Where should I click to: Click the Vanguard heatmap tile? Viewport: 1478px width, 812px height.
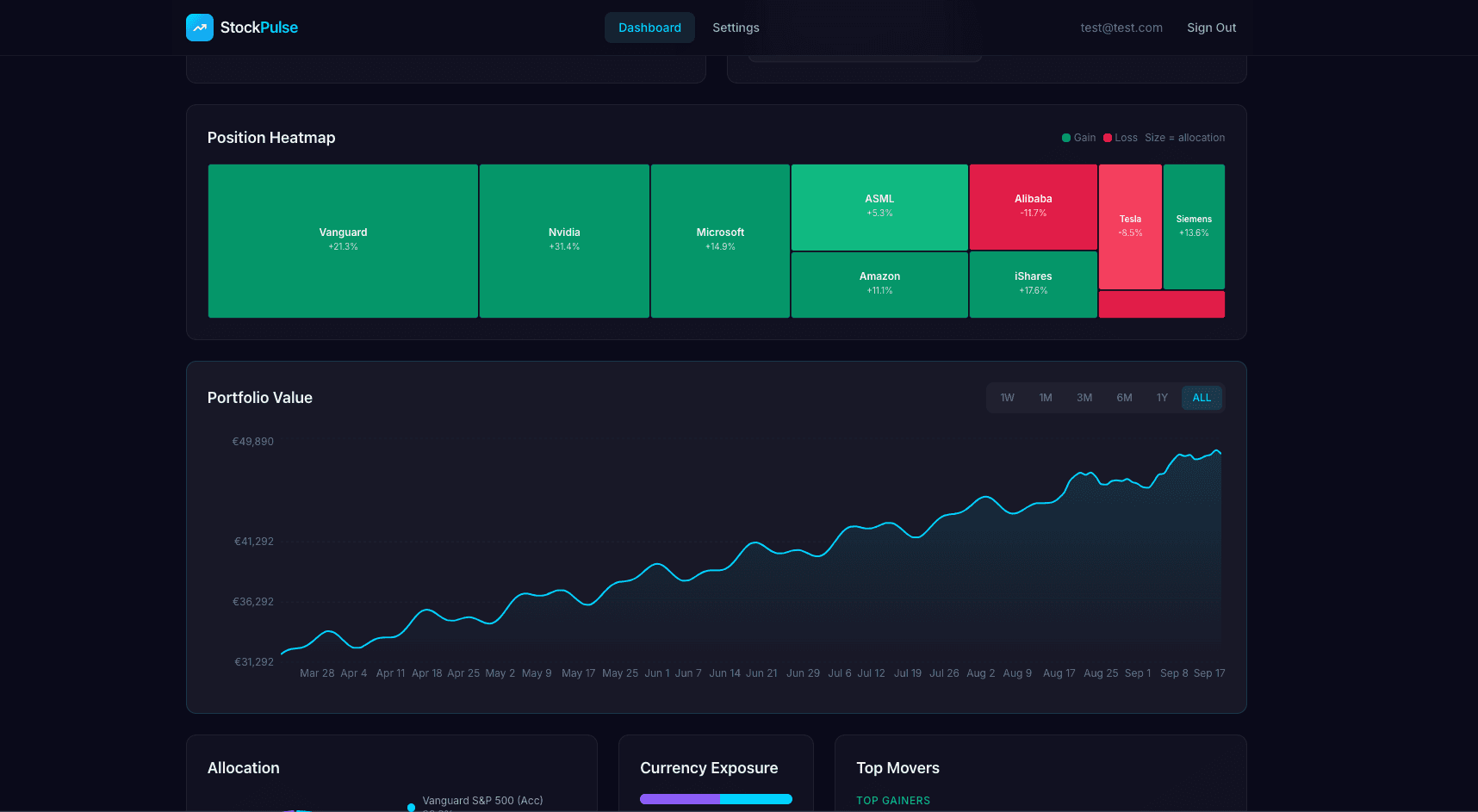343,241
